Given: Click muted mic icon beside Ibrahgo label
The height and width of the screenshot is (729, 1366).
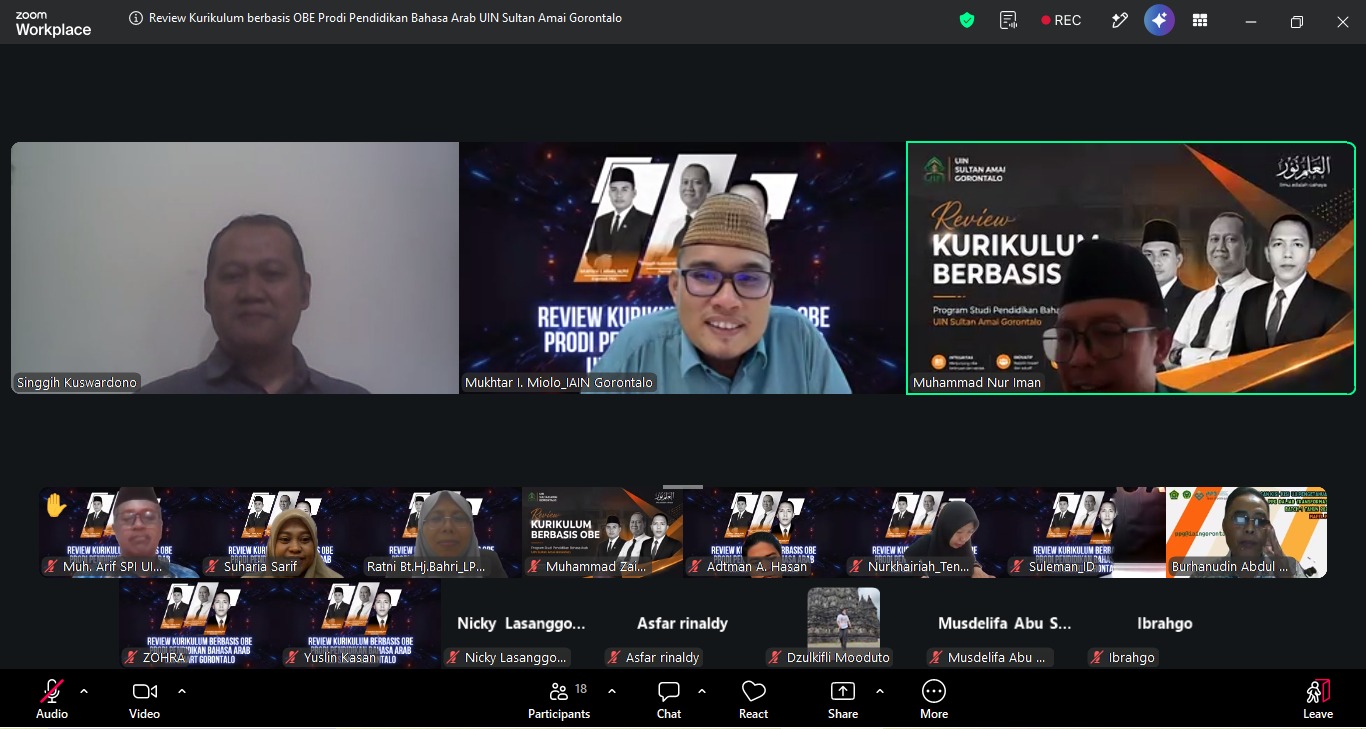Looking at the screenshot, I should (1098, 657).
